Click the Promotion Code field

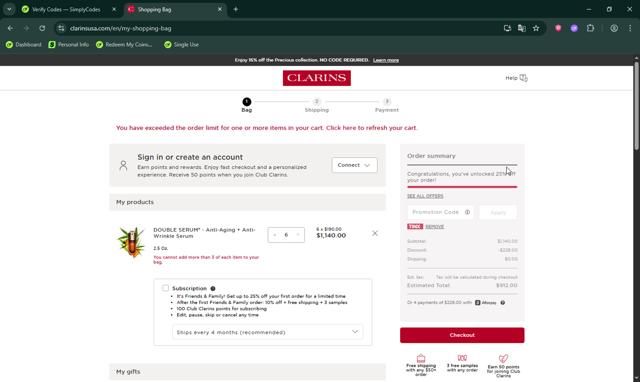(x=440, y=212)
